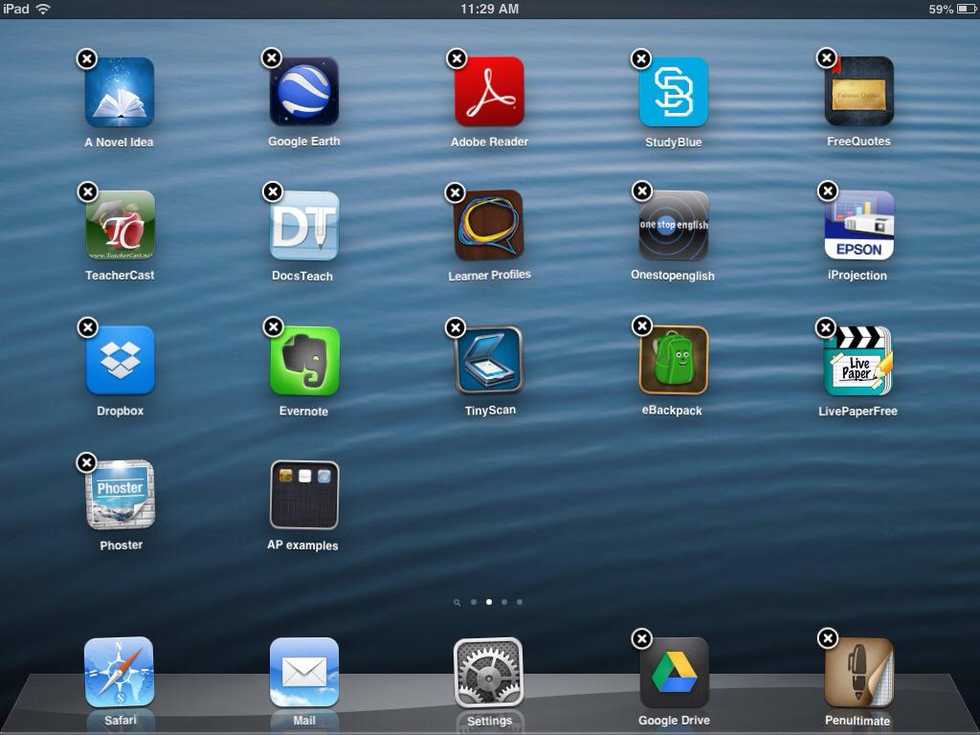Launch Adobe Reader app
Screen dimensions: 980x735
coord(489,92)
